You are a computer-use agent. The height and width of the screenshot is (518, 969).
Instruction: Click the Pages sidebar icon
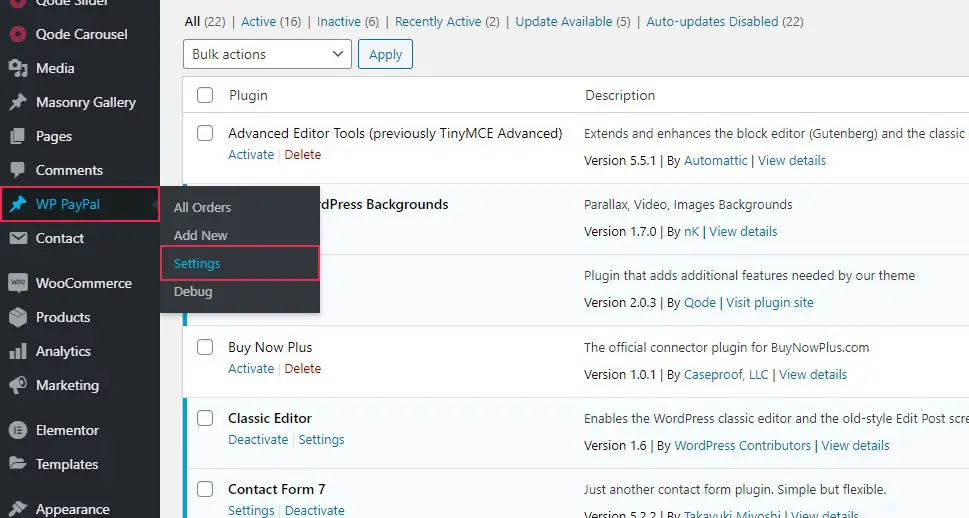pyautogui.click(x=18, y=136)
